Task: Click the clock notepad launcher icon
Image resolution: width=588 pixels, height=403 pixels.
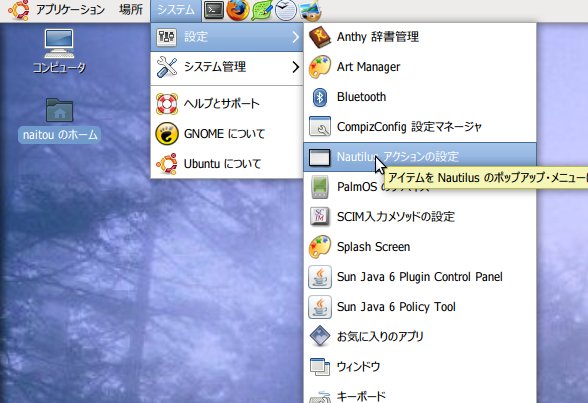Action: [x=286, y=10]
